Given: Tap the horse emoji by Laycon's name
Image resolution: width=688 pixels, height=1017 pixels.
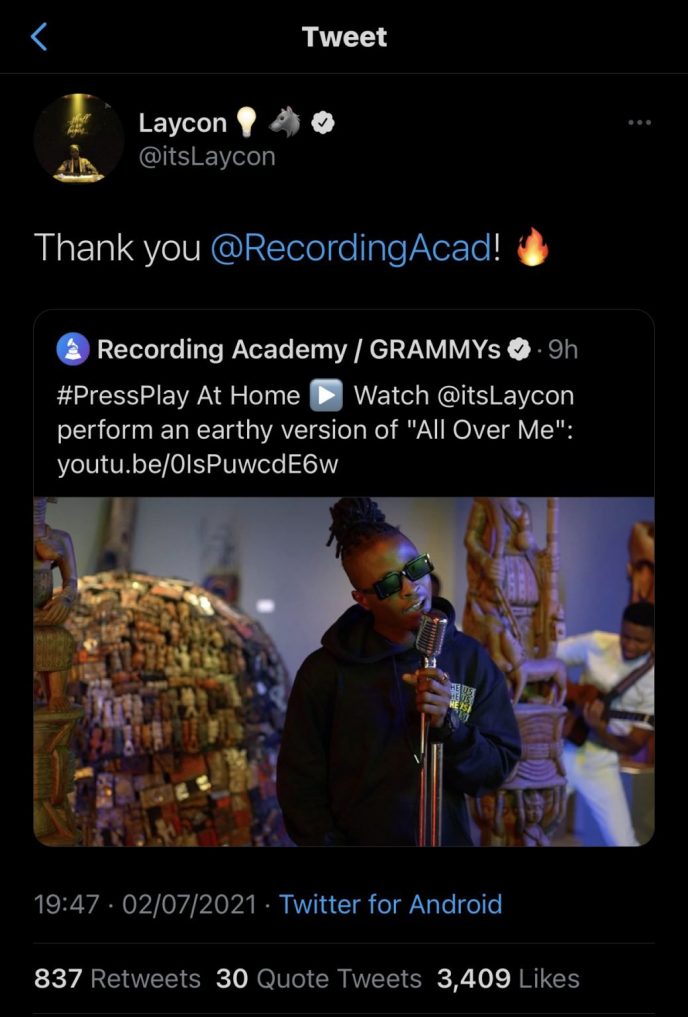Looking at the screenshot, I should [285, 122].
